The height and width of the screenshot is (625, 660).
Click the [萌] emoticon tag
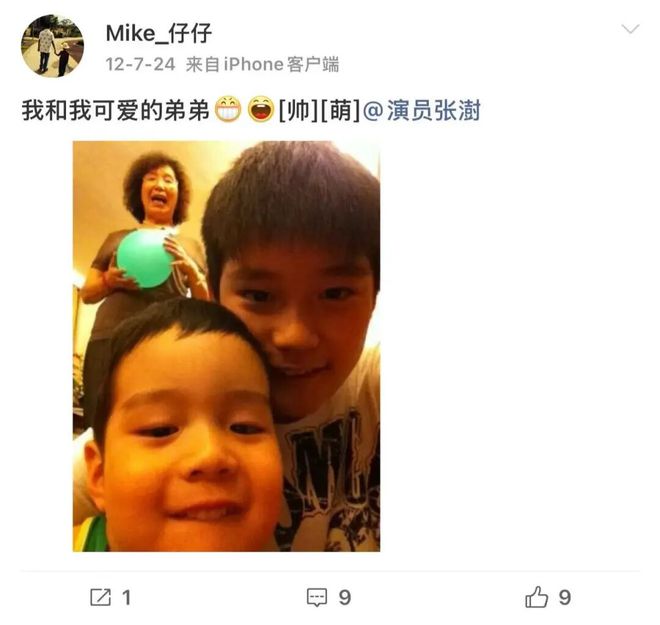pyautogui.click(x=340, y=110)
